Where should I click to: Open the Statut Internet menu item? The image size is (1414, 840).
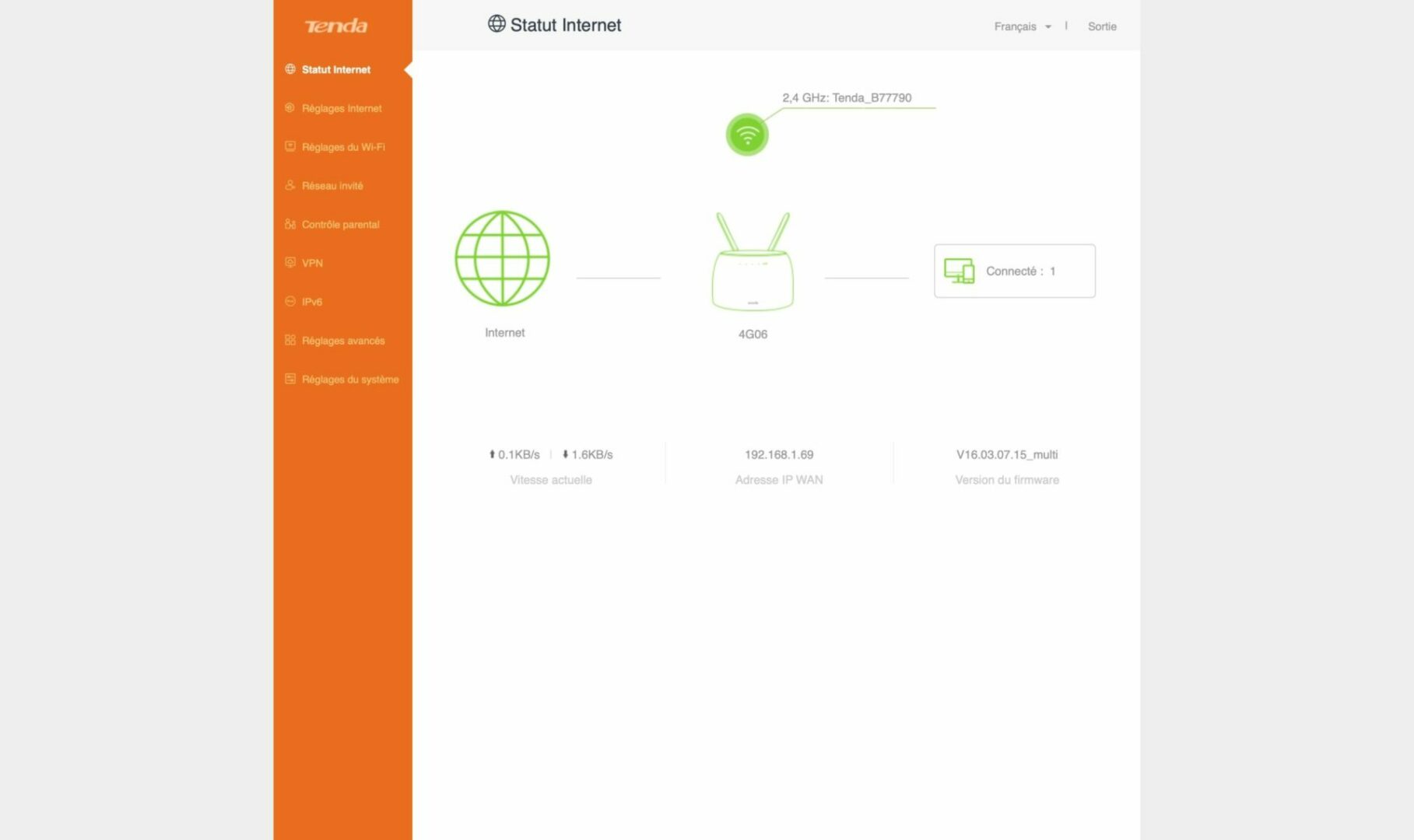coord(336,69)
